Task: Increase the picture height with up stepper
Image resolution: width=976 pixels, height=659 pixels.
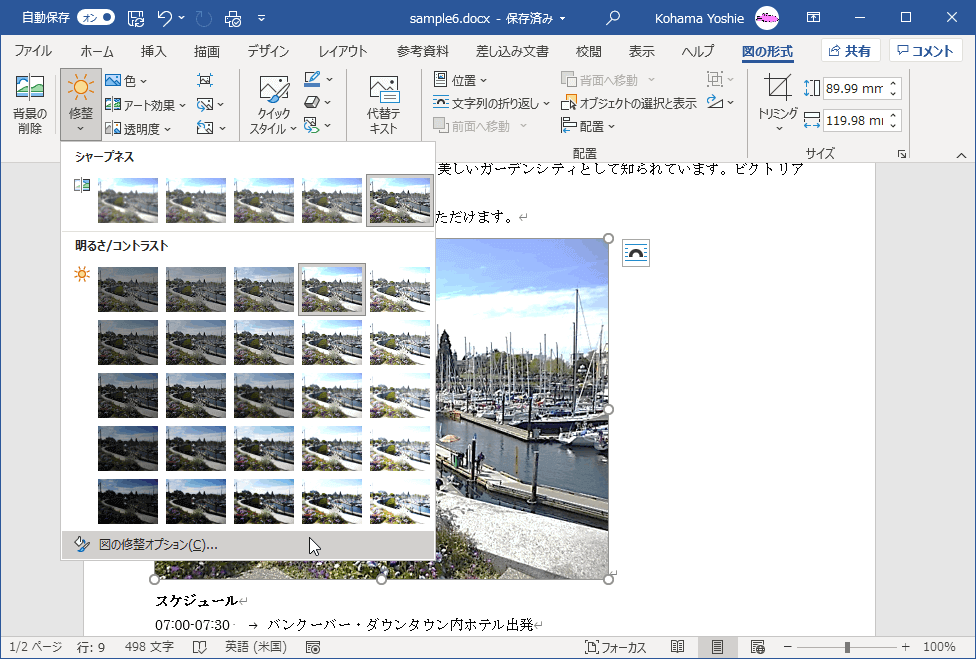Action: coord(893,83)
